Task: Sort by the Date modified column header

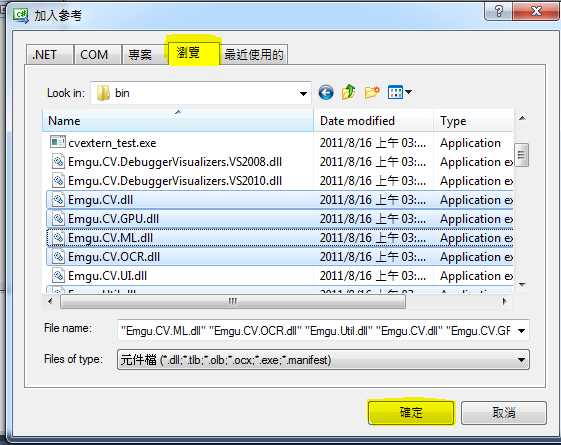Action: click(374, 121)
